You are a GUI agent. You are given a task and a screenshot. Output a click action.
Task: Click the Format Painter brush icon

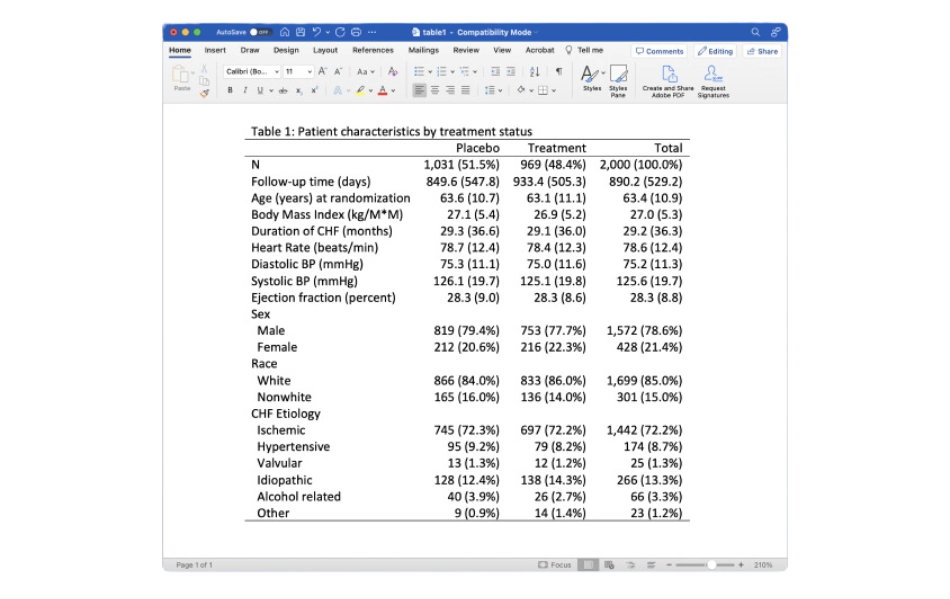pyautogui.click(x=205, y=93)
